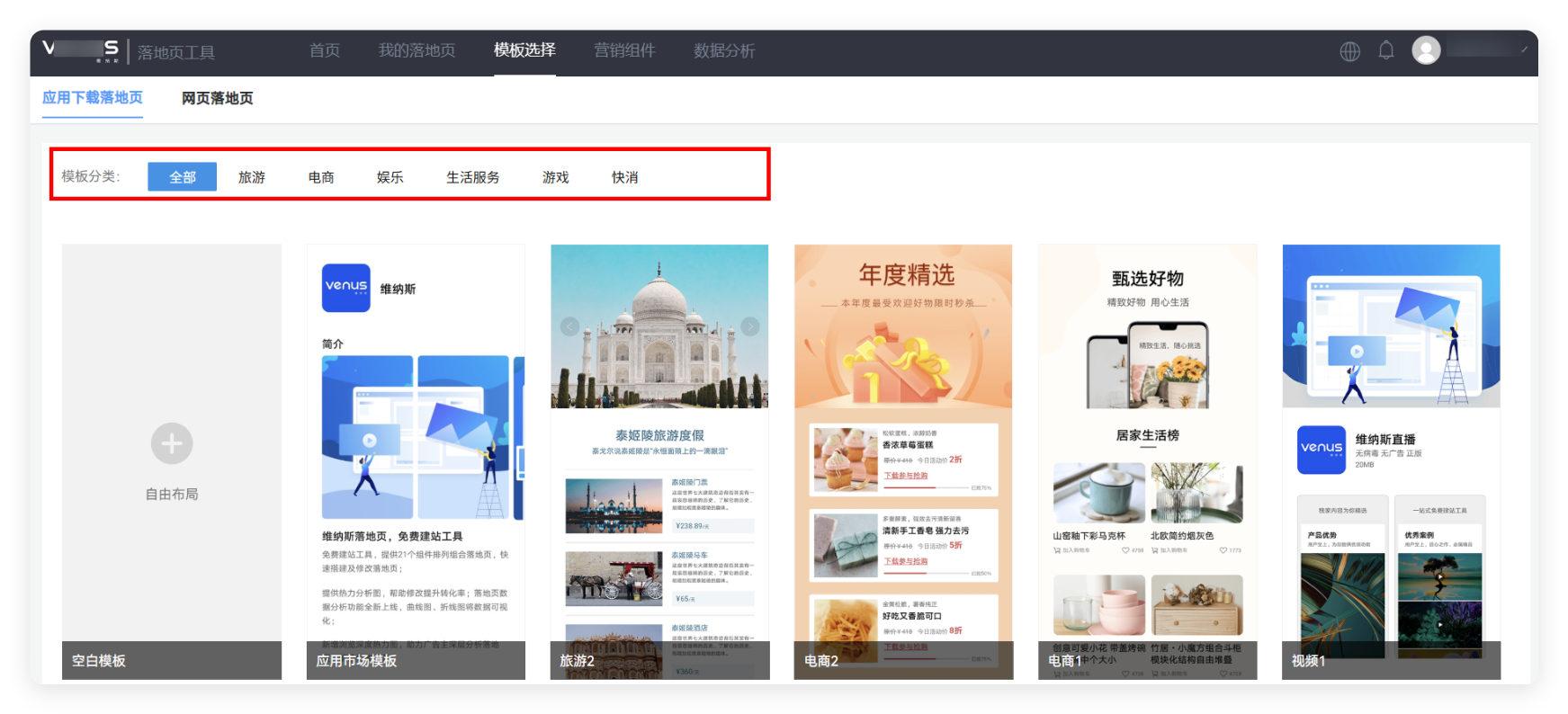This screenshot has height=714, width=1568.
Task: Click the 年度精选 banner title
Action: (907, 274)
